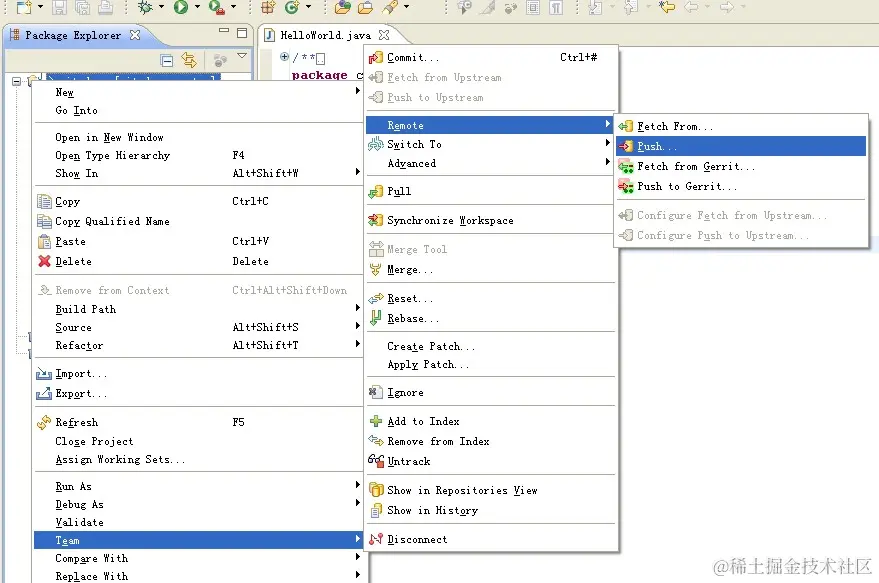This screenshot has width=879, height=583.
Task: Open the Team submenu
Action: (x=198, y=540)
